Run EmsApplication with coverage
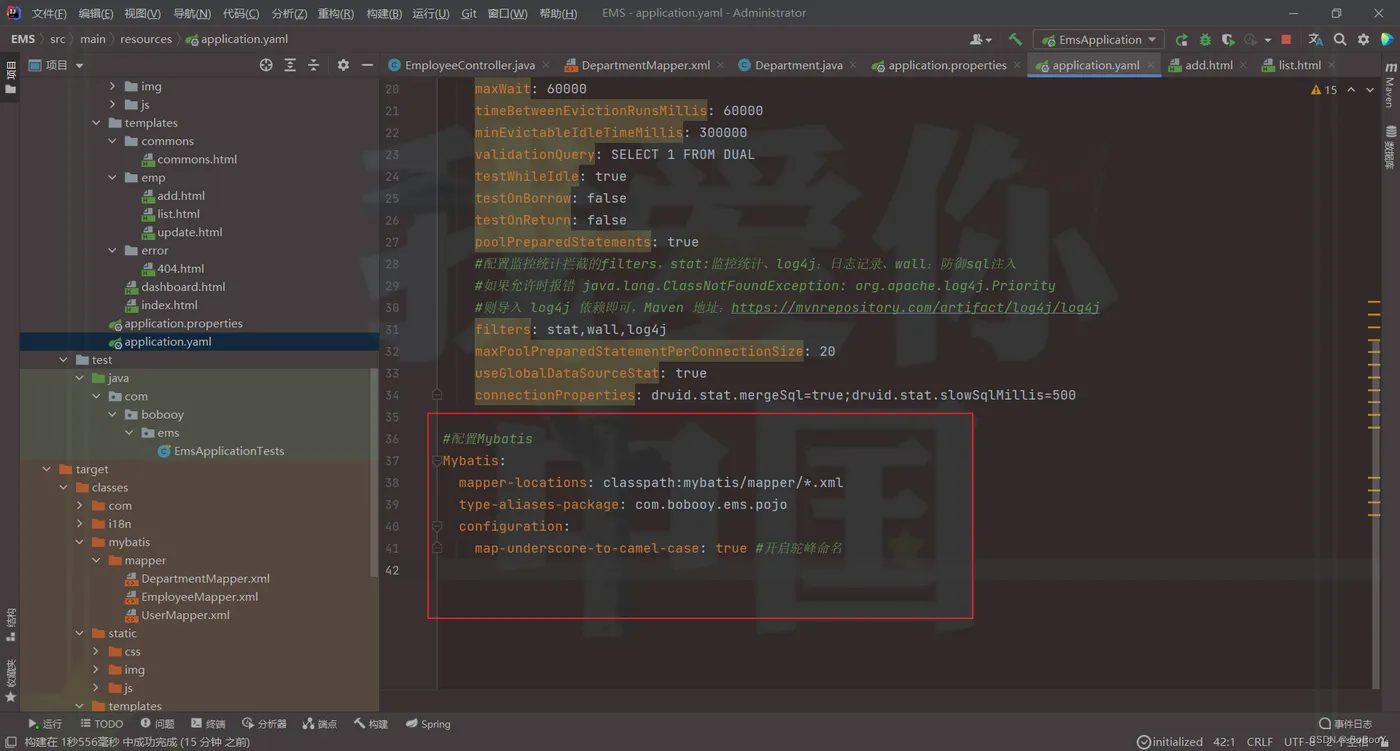 (1228, 40)
